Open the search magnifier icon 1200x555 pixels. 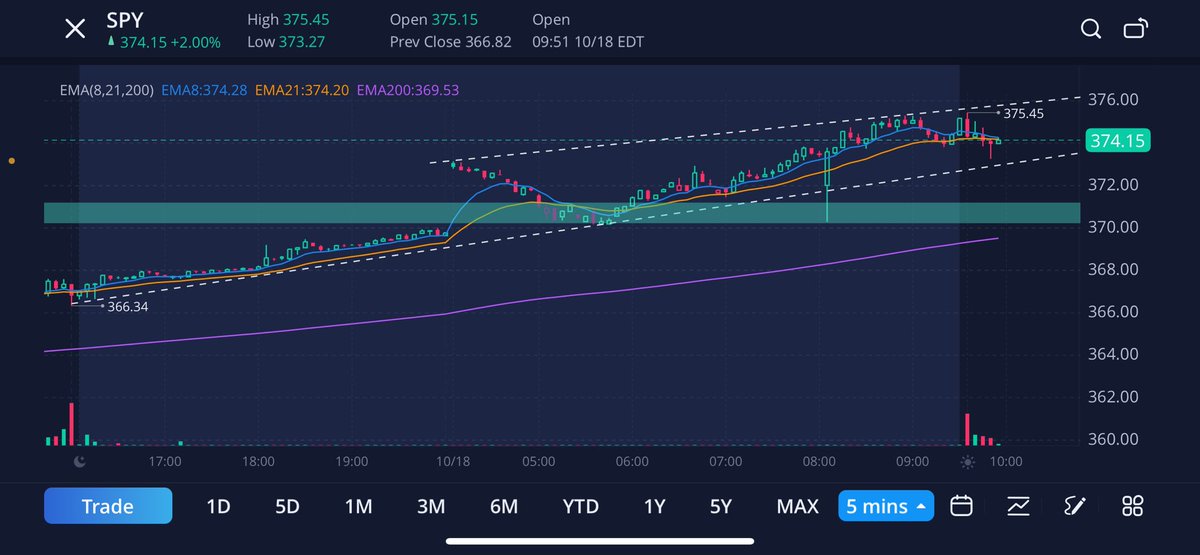coord(1091,29)
